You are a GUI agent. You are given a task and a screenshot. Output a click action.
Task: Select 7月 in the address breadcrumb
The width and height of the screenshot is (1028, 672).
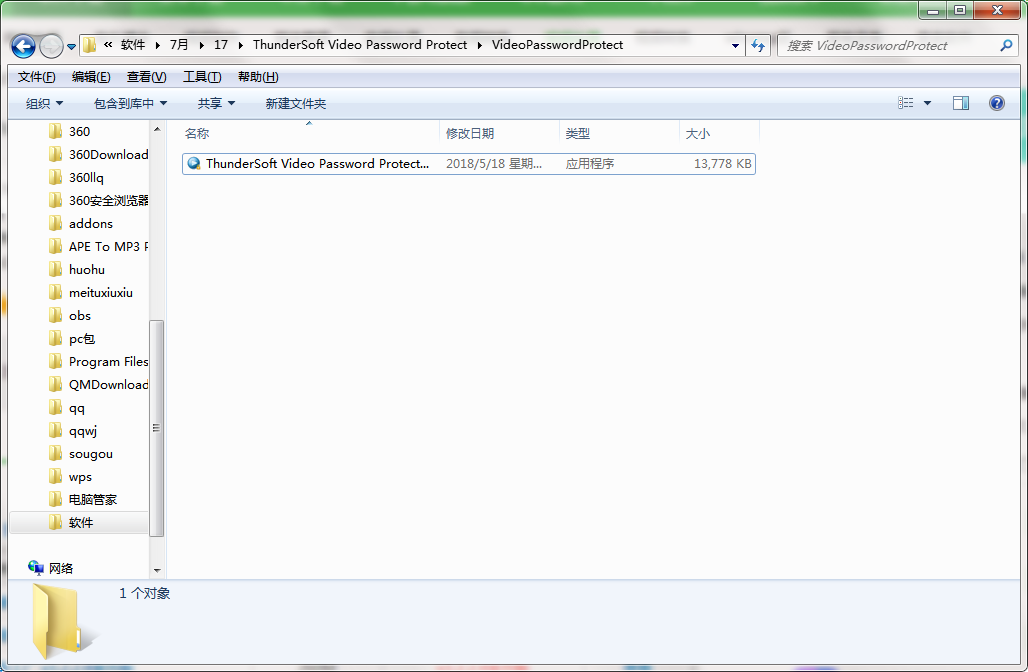pyautogui.click(x=179, y=45)
